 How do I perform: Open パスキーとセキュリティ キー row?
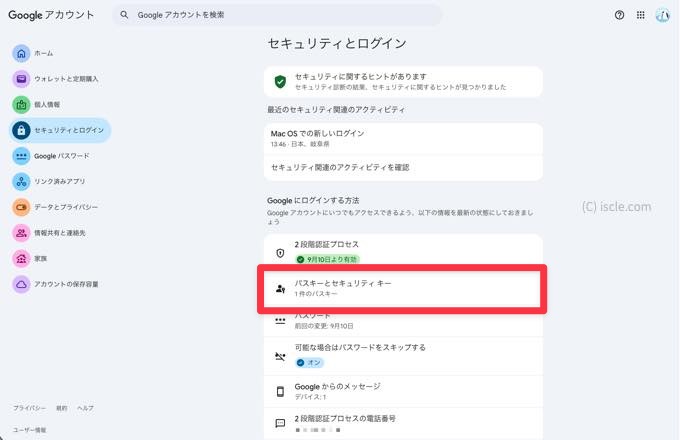(x=402, y=288)
